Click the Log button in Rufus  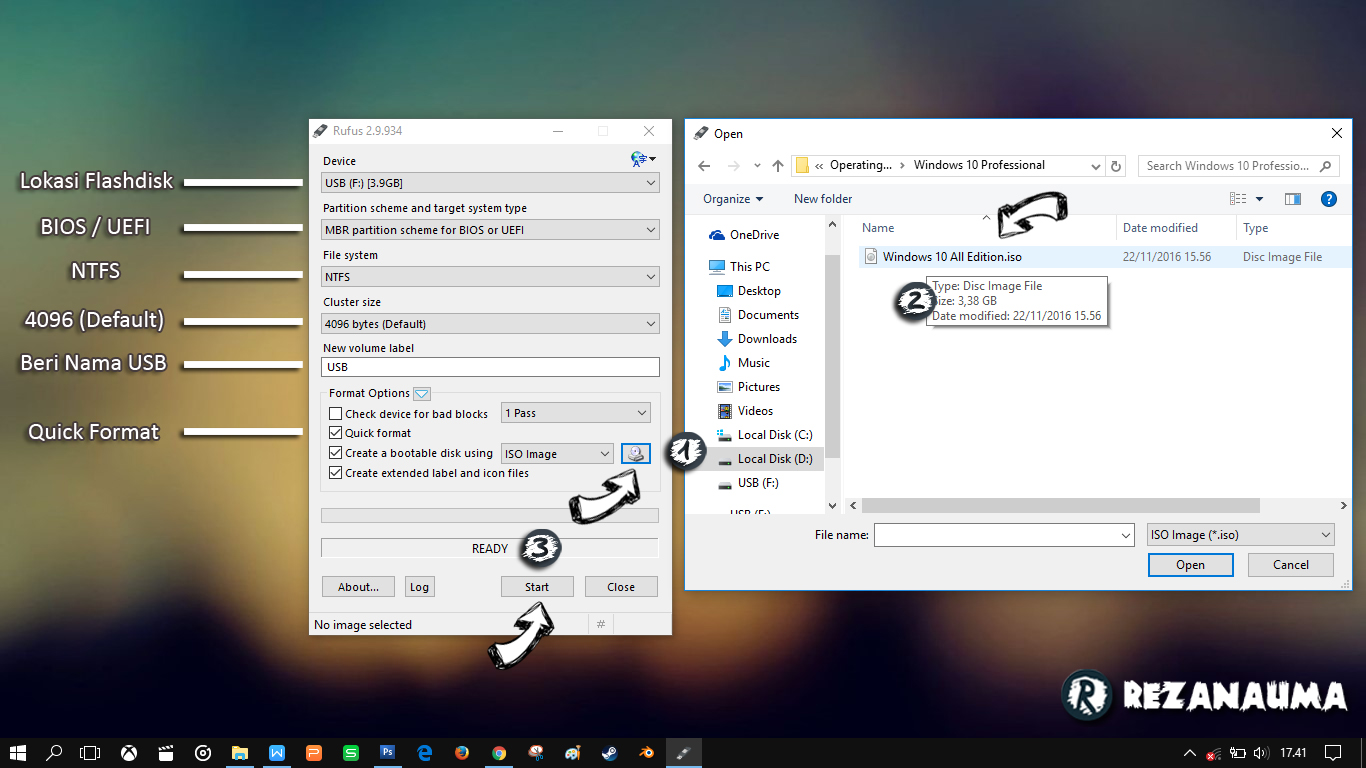coord(419,587)
